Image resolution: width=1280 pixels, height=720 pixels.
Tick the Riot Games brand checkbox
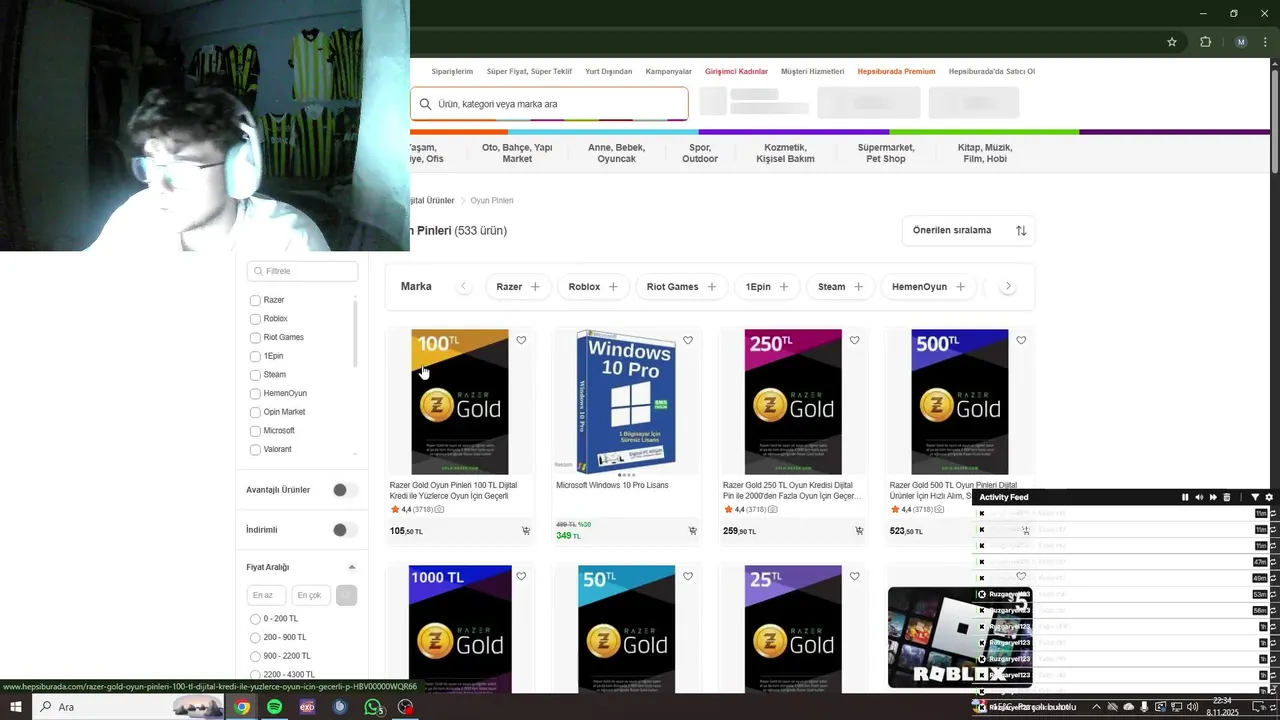coord(255,338)
